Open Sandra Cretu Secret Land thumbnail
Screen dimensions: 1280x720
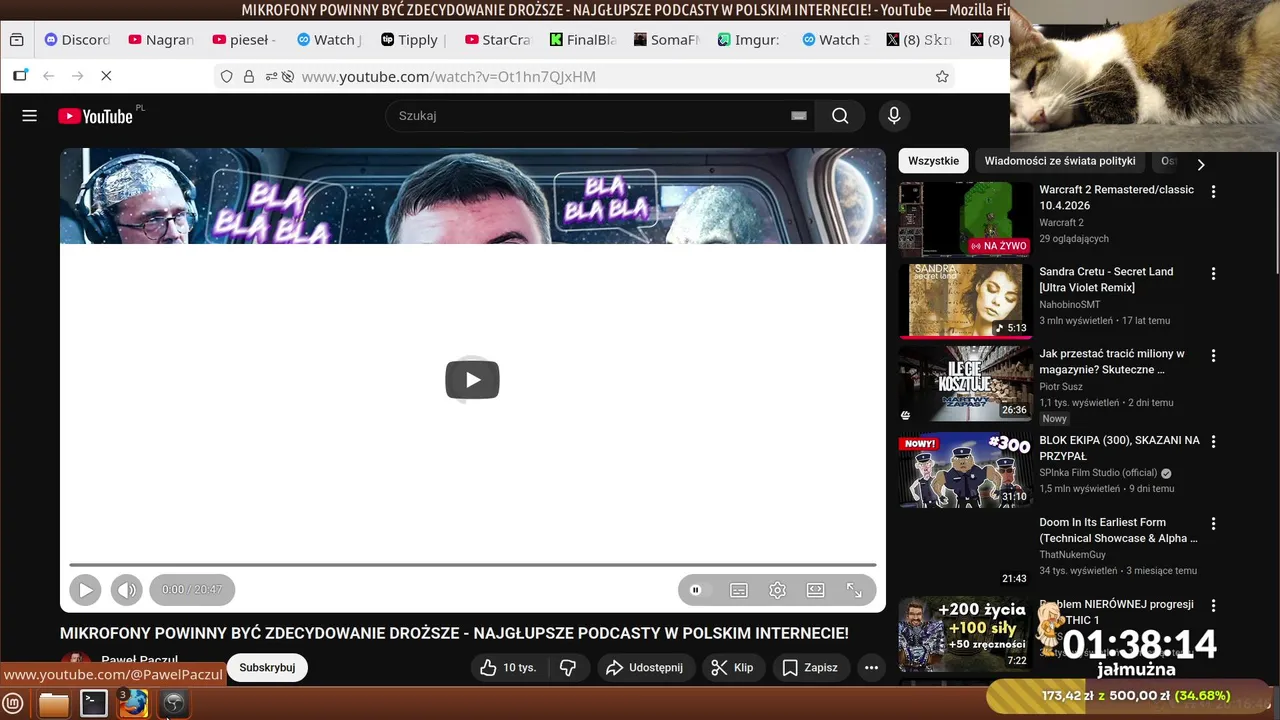[965, 301]
